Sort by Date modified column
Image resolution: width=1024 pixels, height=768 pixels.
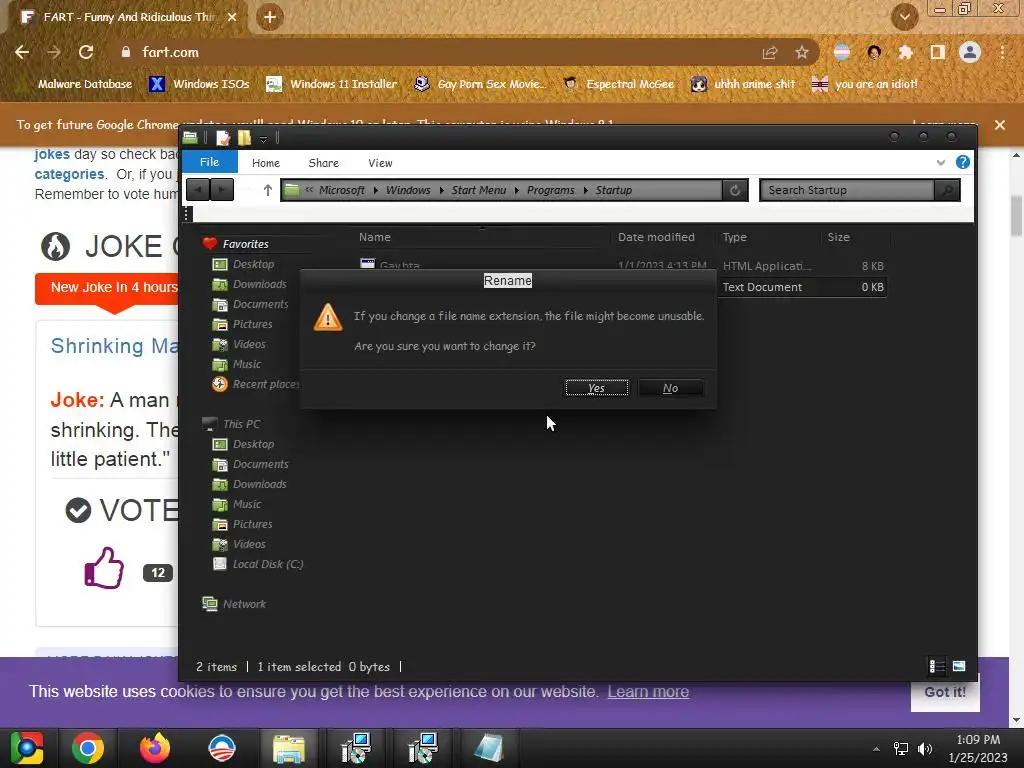coord(656,237)
